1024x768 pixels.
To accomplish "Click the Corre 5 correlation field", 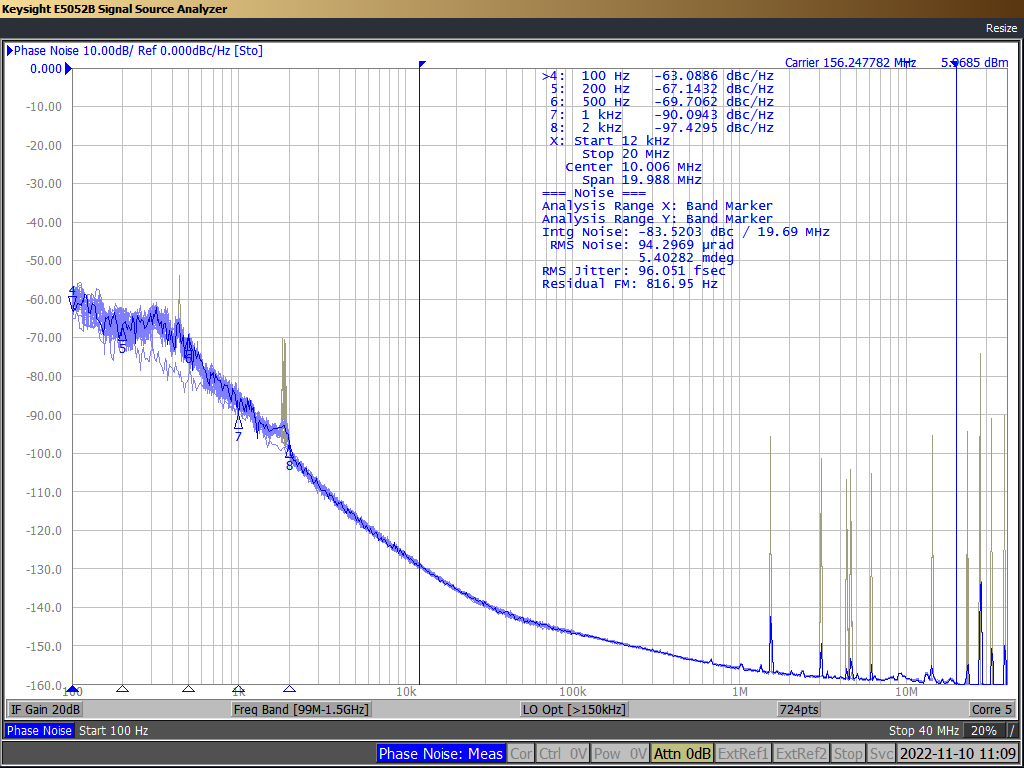I will pos(991,709).
